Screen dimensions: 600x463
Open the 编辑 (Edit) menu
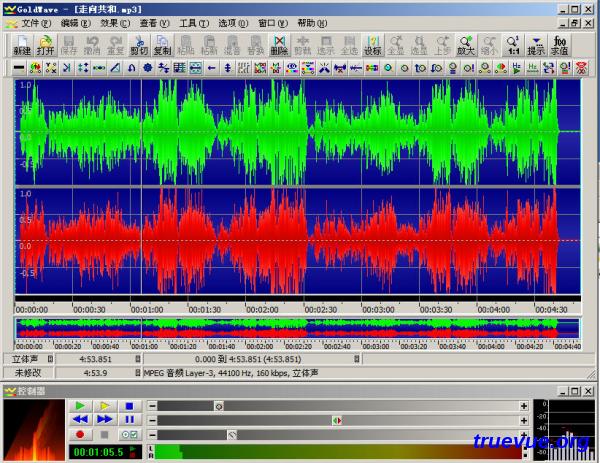pyautogui.click(x=75, y=23)
